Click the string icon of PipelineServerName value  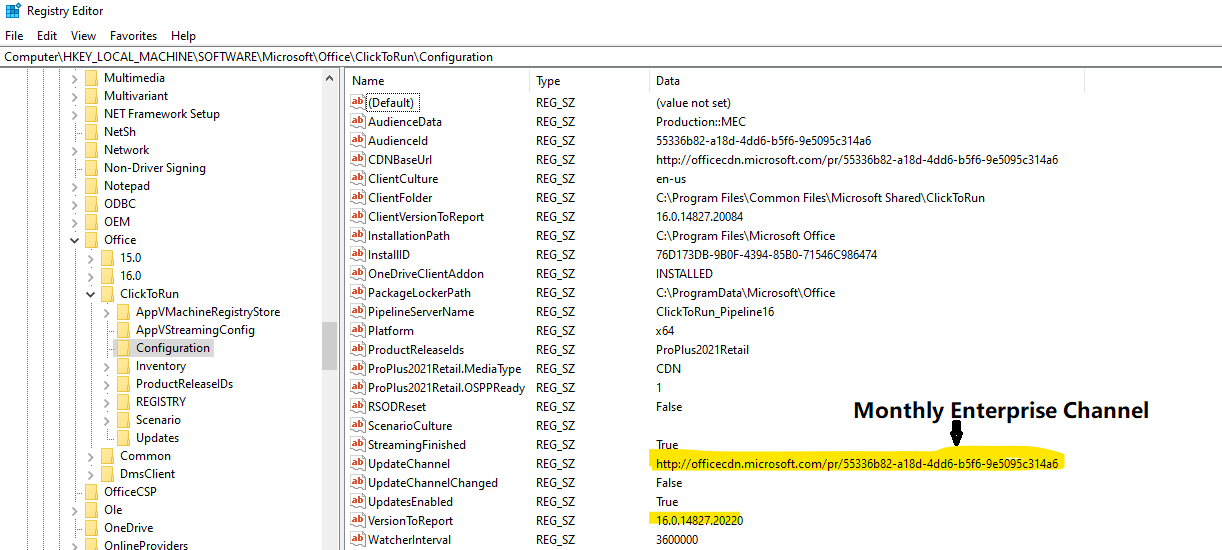pos(358,311)
